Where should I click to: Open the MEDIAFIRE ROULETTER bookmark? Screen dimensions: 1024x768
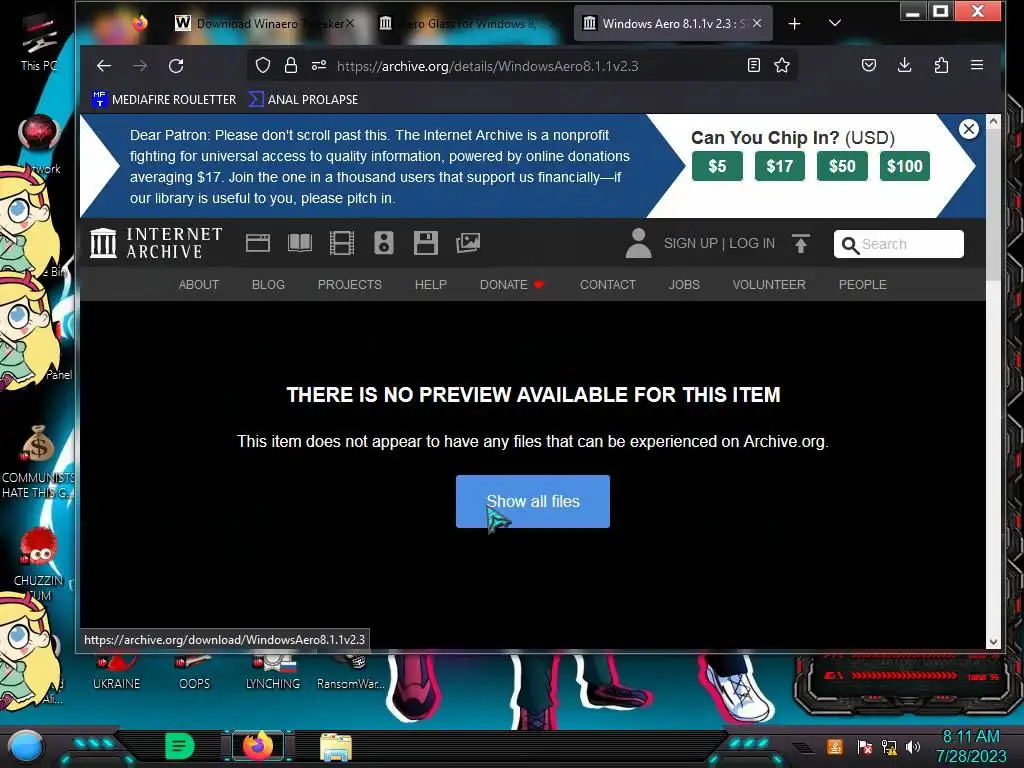[x=165, y=99]
